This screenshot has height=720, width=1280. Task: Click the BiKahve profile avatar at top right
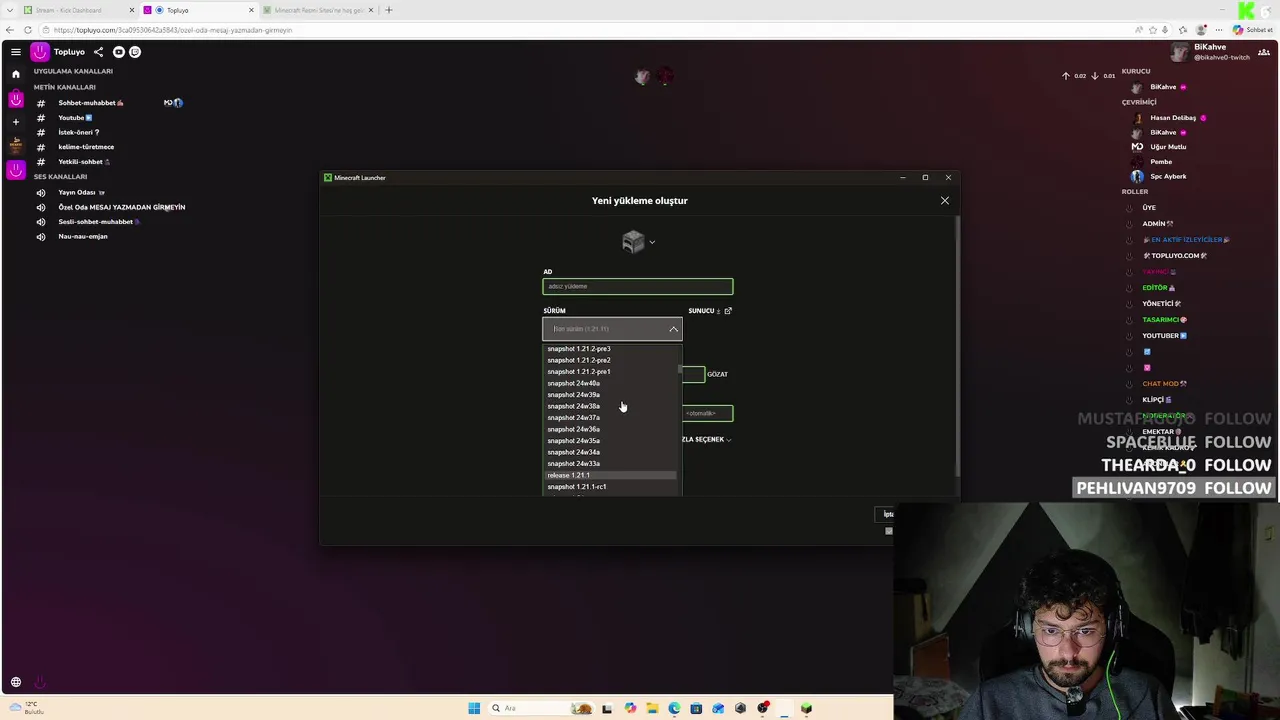coord(1180,52)
